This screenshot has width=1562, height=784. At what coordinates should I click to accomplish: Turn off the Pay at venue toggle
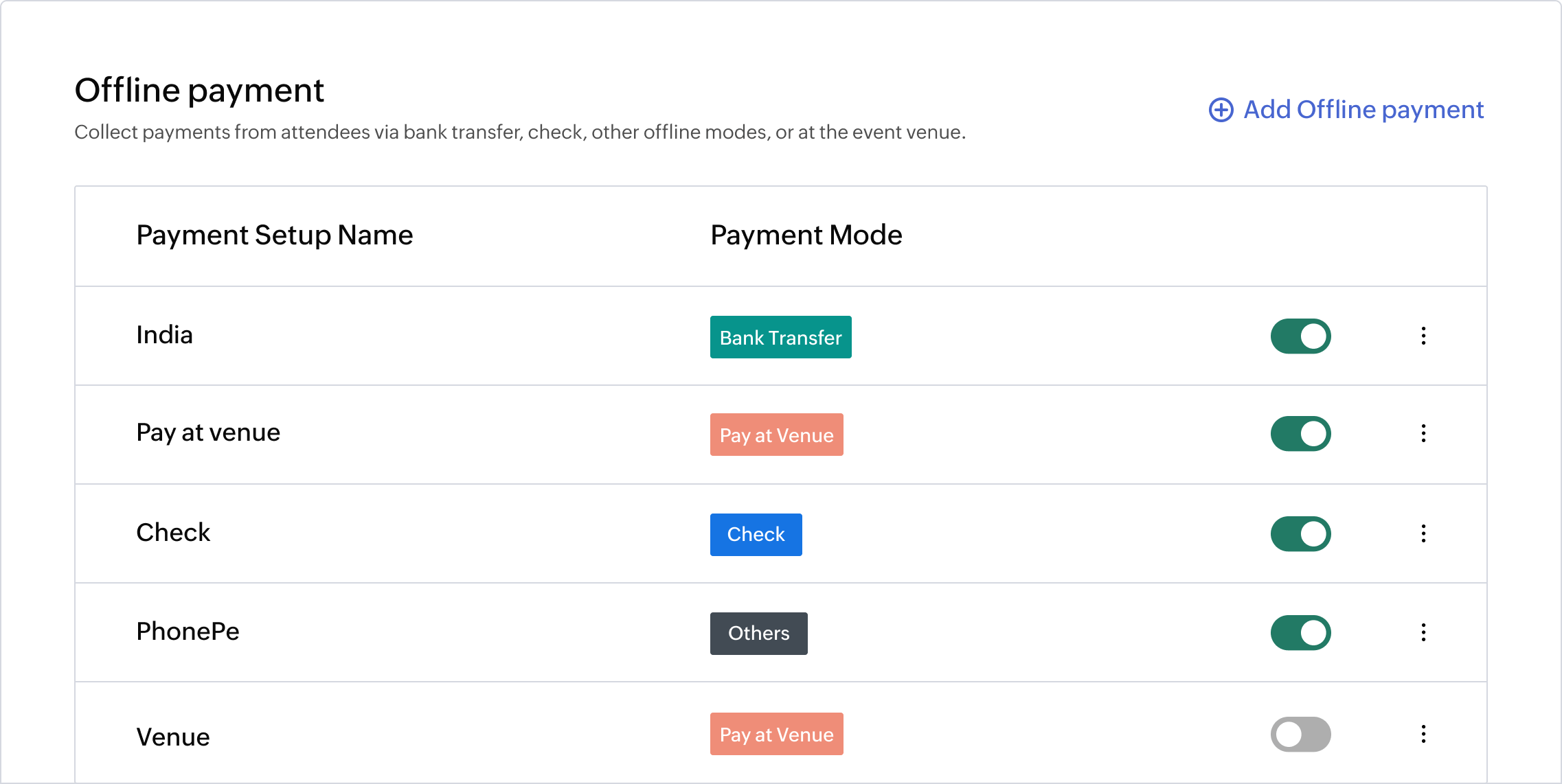click(1300, 434)
